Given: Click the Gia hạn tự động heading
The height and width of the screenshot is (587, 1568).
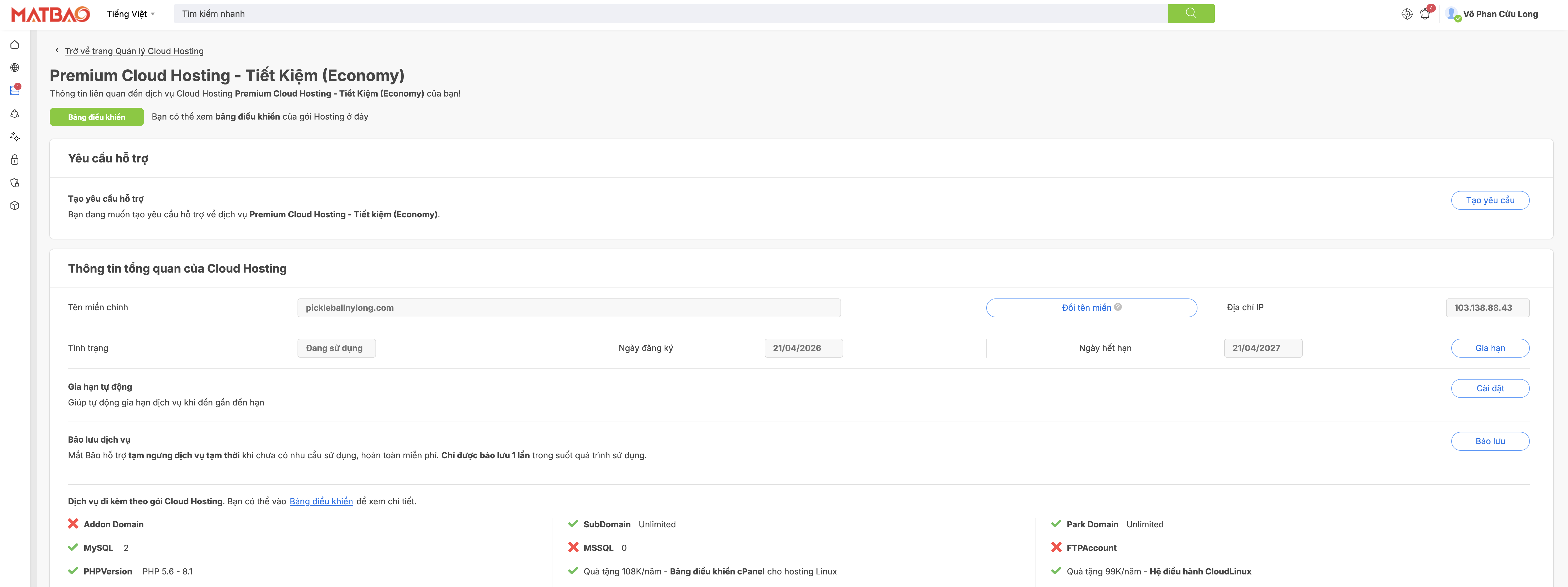Looking at the screenshot, I should pyautogui.click(x=100, y=387).
